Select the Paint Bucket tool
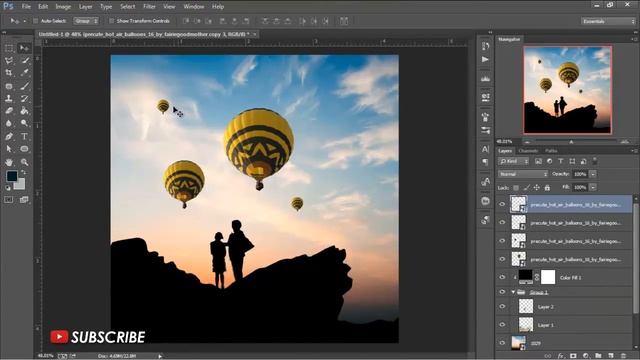 coord(24,111)
